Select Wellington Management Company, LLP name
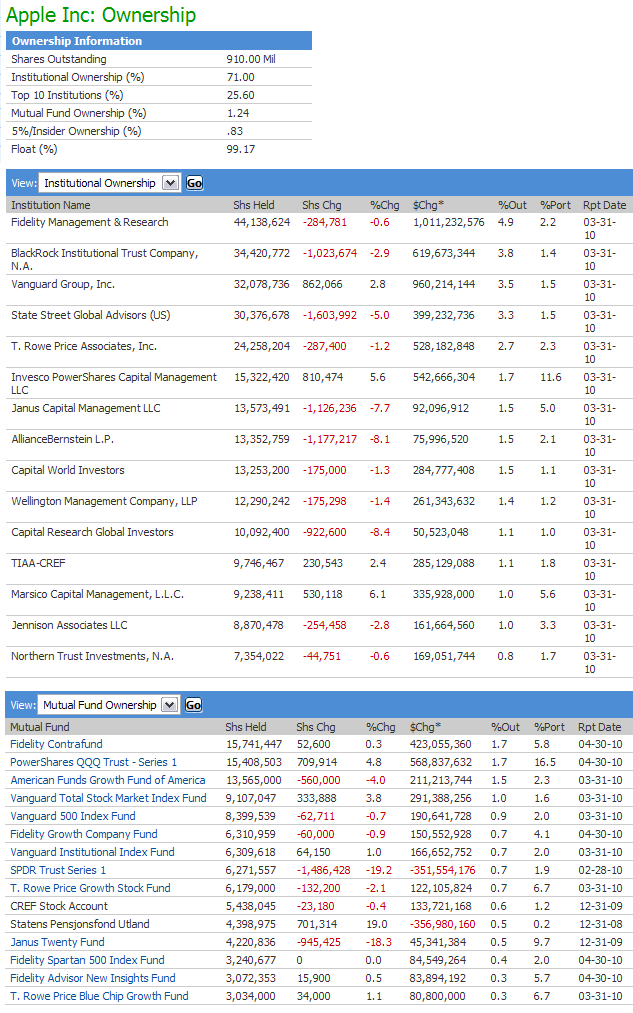This screenshot has height=1013, width=633. click(x=104, y=501)
